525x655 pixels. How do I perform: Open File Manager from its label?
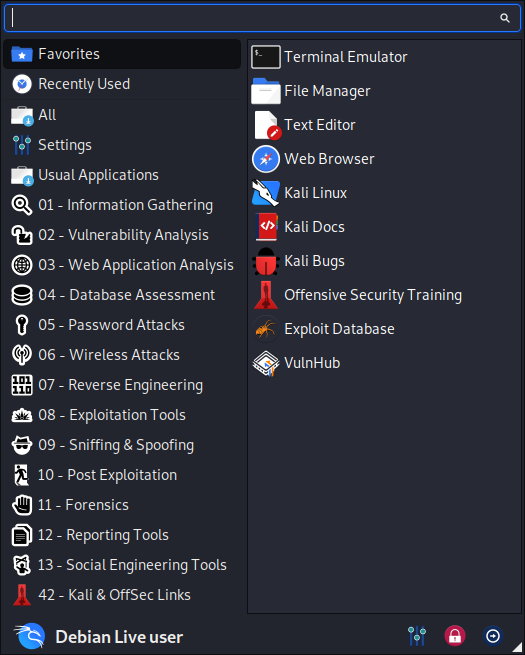pyautogui.click(x=327, y=91)
